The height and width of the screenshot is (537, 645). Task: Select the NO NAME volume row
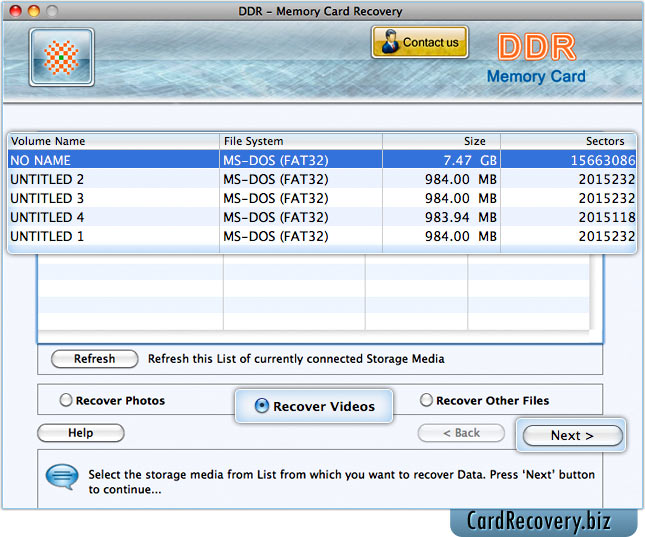(322, 160)
